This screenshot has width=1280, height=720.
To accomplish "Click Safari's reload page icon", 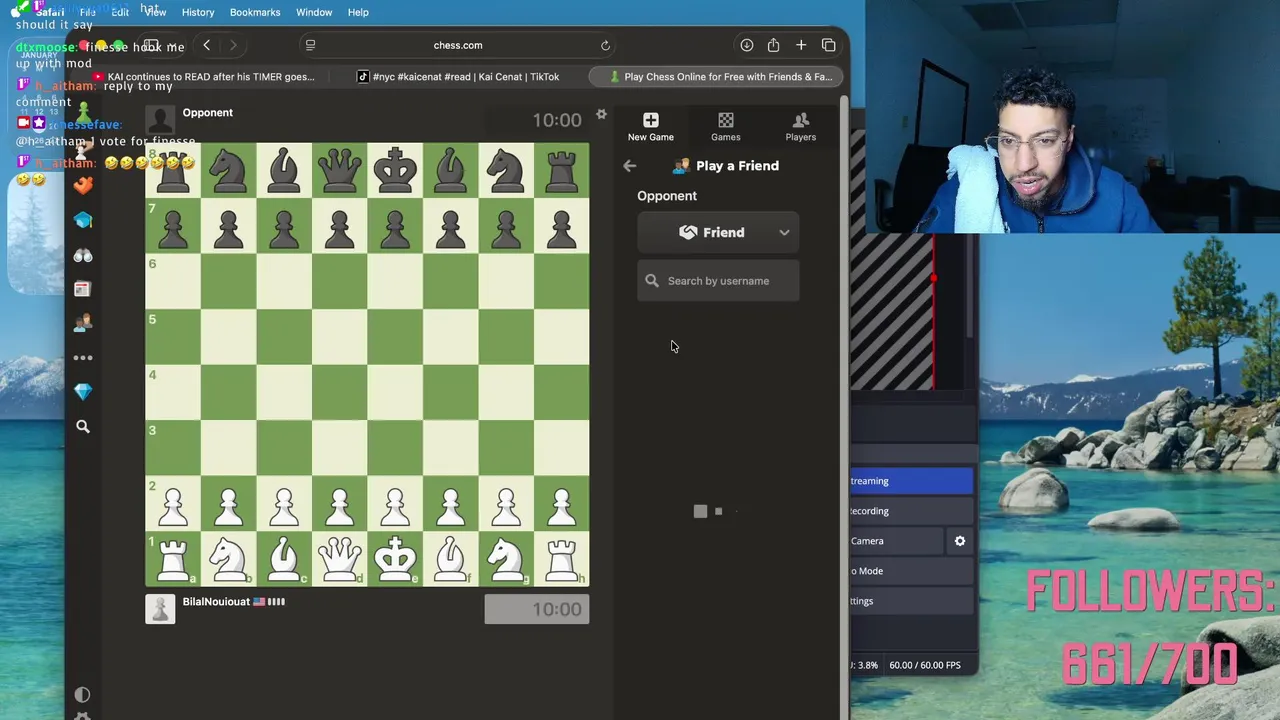I will 605,45.
